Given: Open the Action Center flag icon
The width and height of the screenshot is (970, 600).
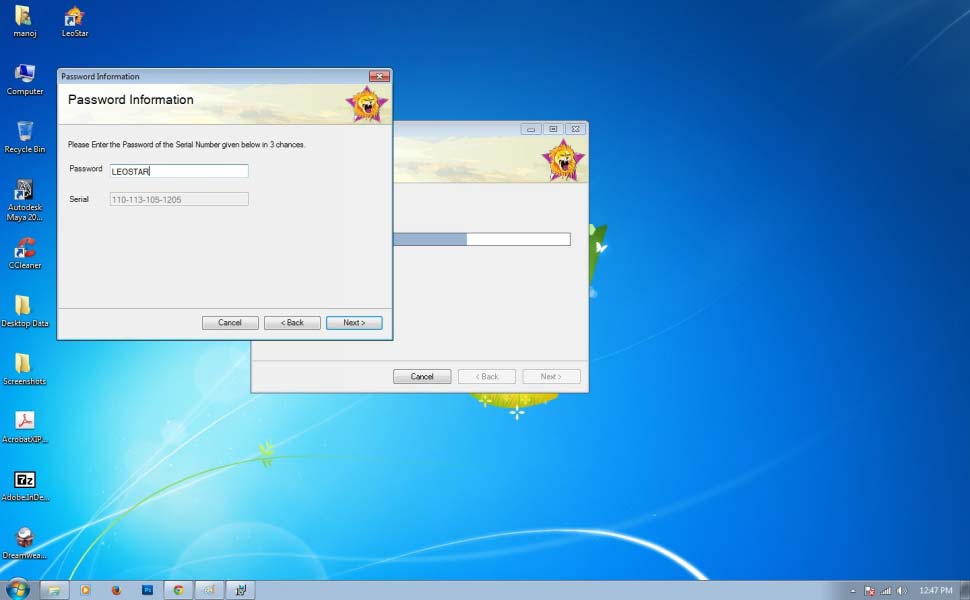Looking at the screenshot, I should tap(869, 591).
